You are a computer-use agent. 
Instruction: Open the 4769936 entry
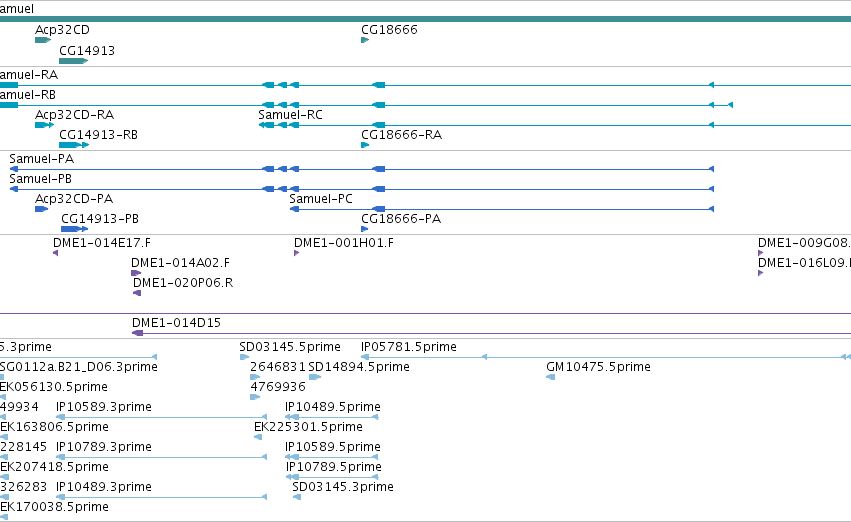coord(278,387)
